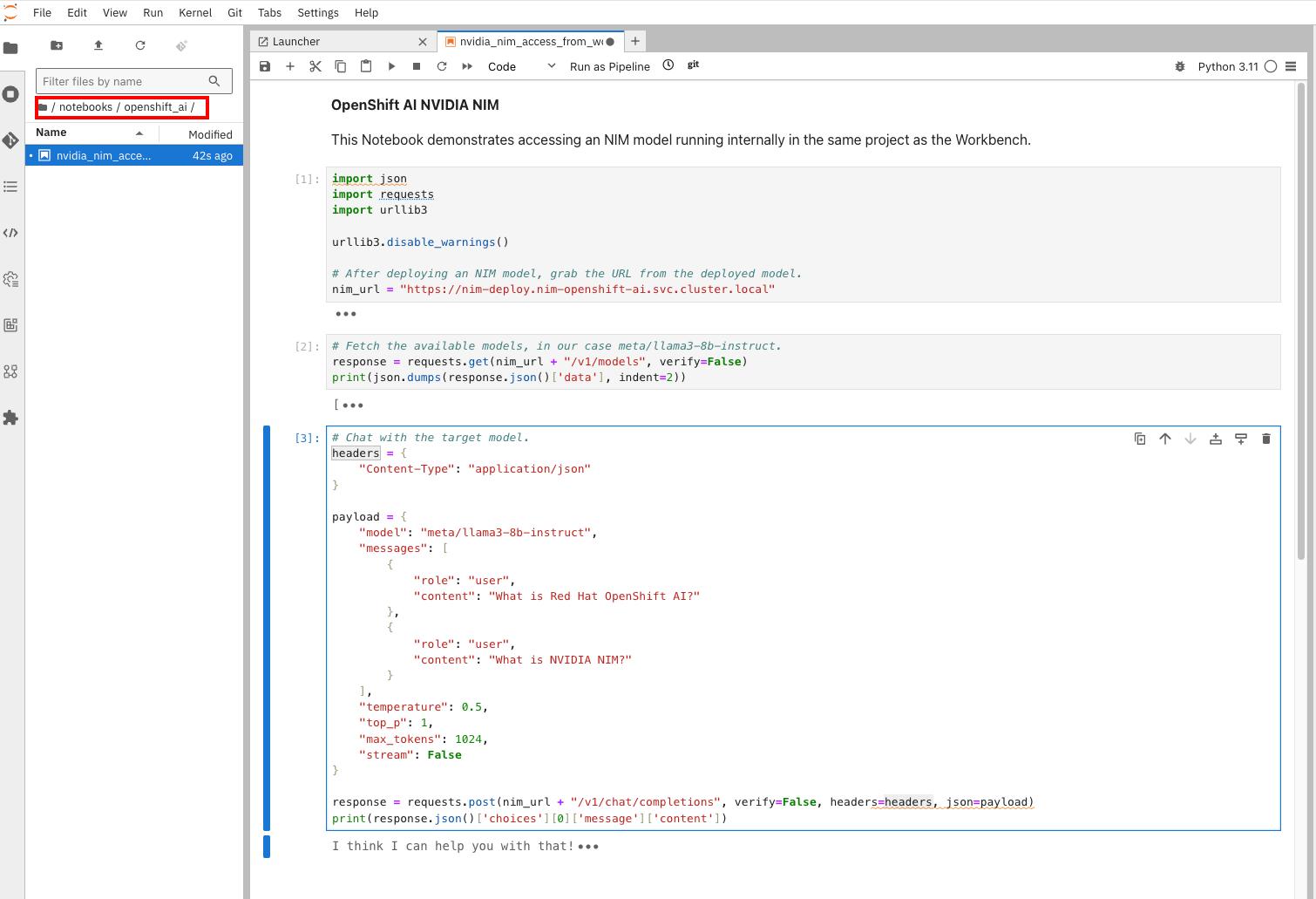
Task: Create a new folder in file browser
Action: (x=57, y=45)
